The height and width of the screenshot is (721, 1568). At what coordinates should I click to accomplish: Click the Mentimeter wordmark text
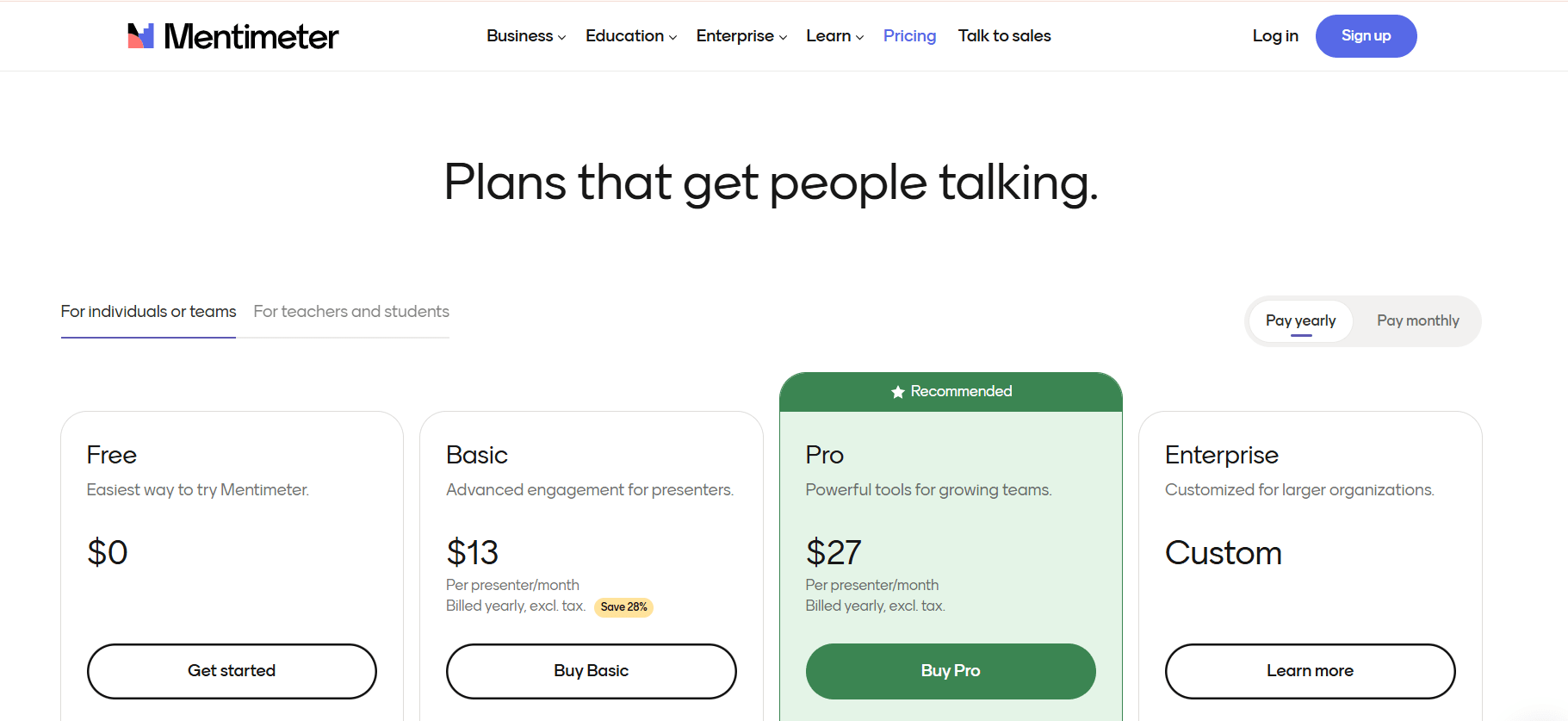tap(251, 36)
